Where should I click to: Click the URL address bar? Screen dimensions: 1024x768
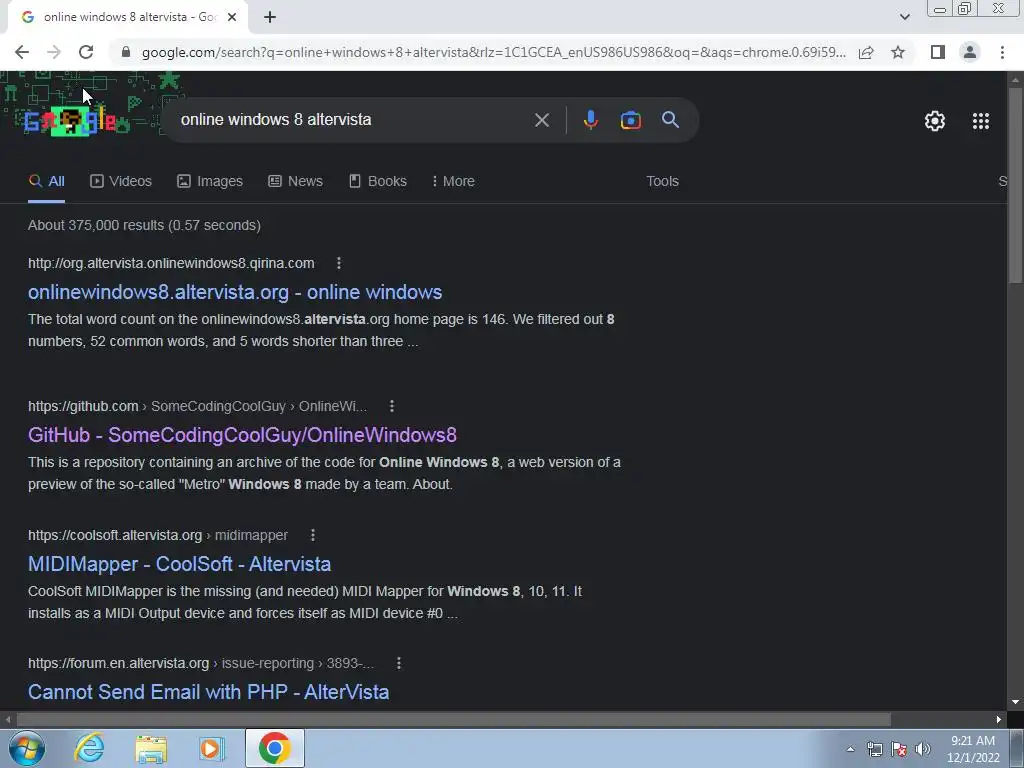pyautogui.click(x=493, y=52)
